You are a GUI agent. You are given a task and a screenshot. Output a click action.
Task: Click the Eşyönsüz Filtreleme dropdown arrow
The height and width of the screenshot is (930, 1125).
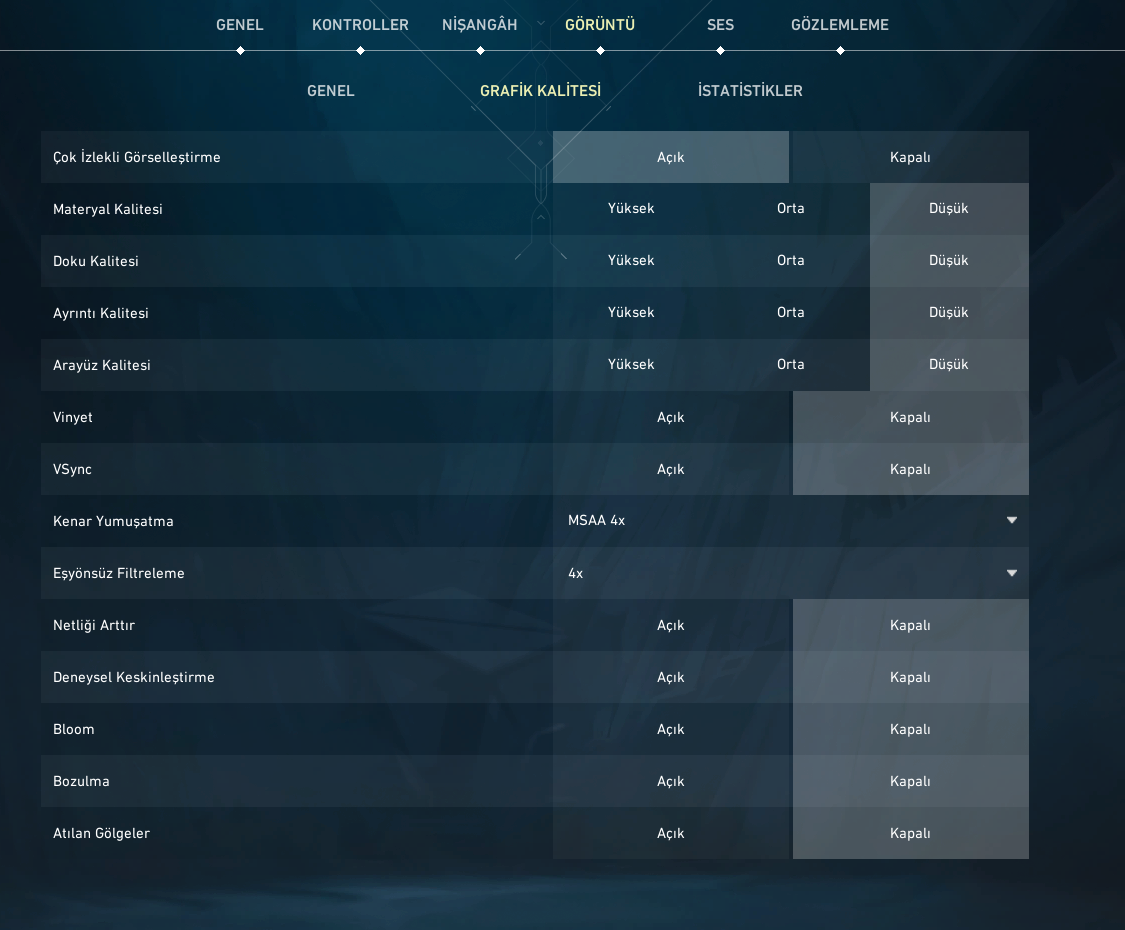tap(1012, 573)
